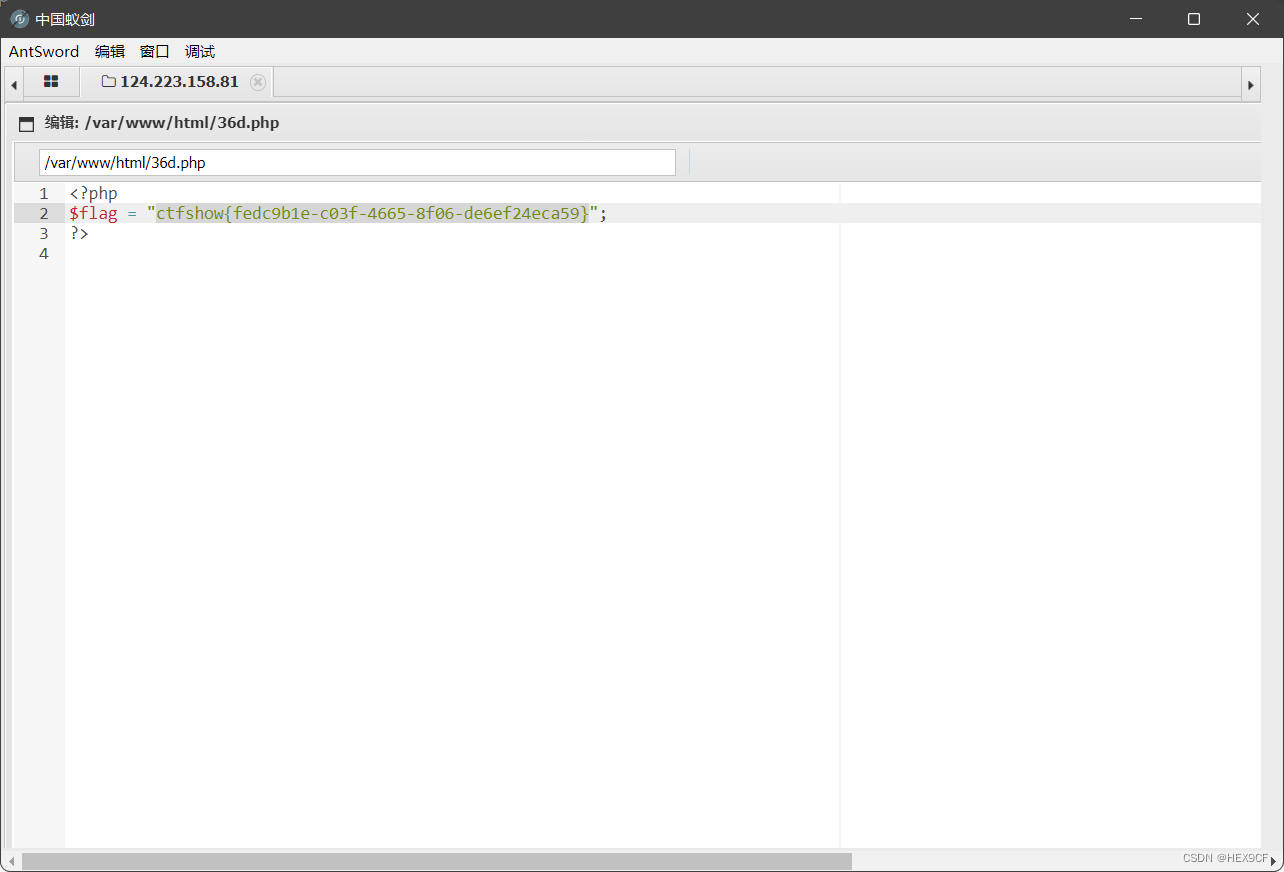Viewport: 1284px width, 872px height.
Task: Minimize the 中国蚁剑 window
Action: (x=1135, y=19)
